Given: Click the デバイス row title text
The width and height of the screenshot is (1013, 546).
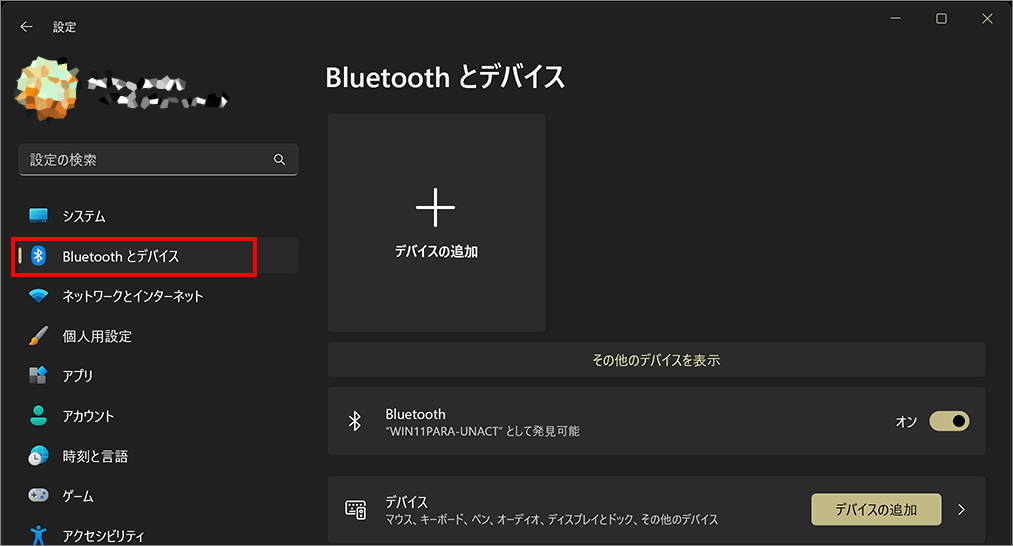Looking at the screenshot, I should pos(406,501).
